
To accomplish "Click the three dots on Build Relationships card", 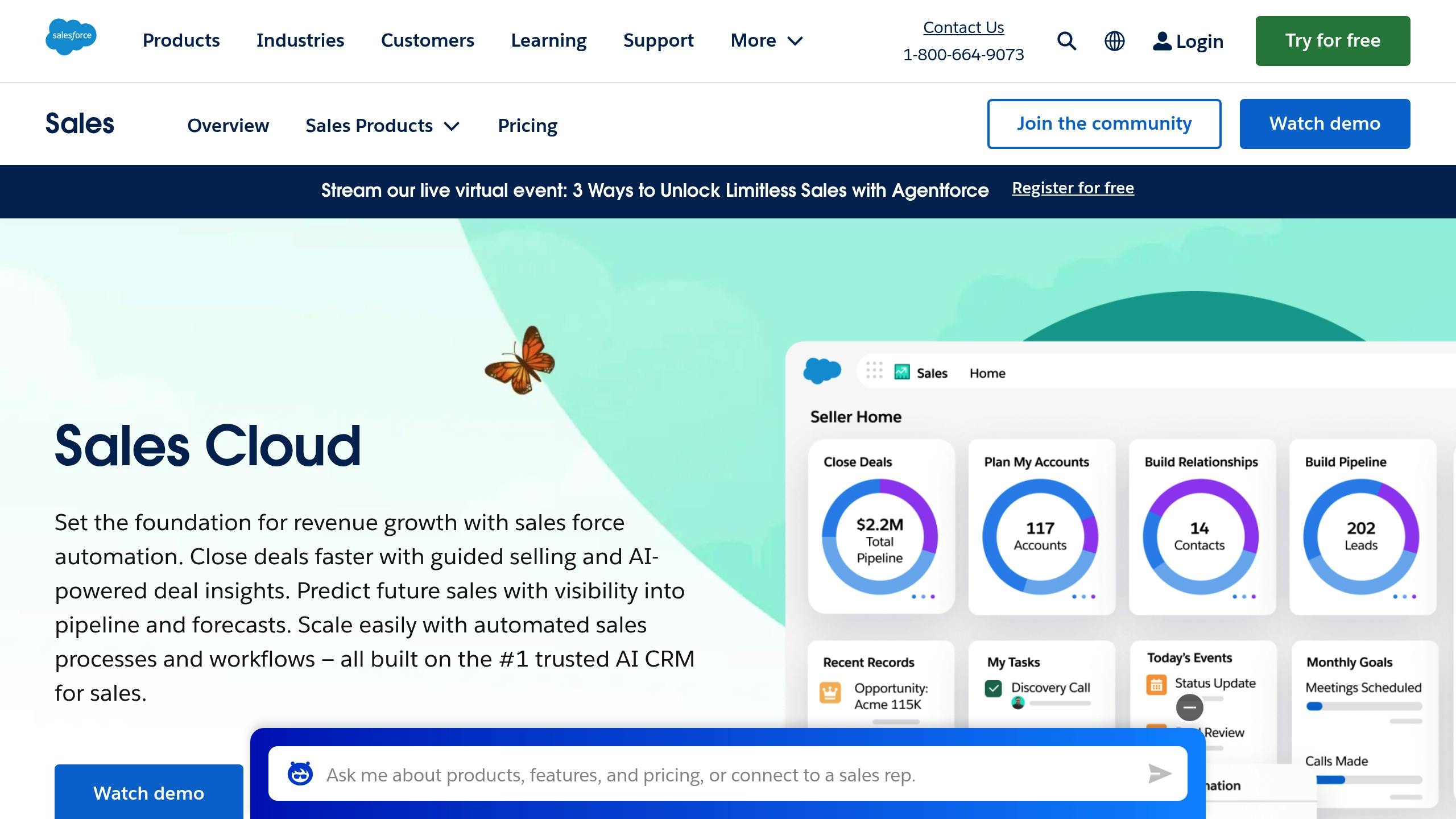I will pos(1244,597).
